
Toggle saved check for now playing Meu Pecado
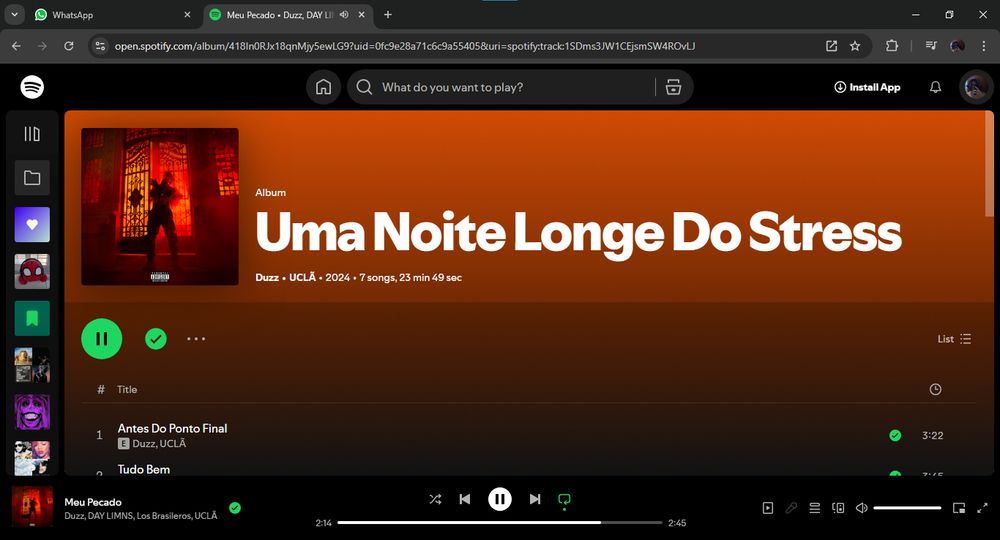click(235, 508)
